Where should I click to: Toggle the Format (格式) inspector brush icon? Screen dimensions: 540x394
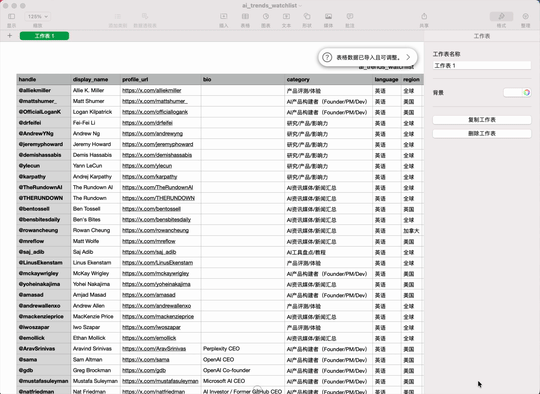(x=501, y=17)
